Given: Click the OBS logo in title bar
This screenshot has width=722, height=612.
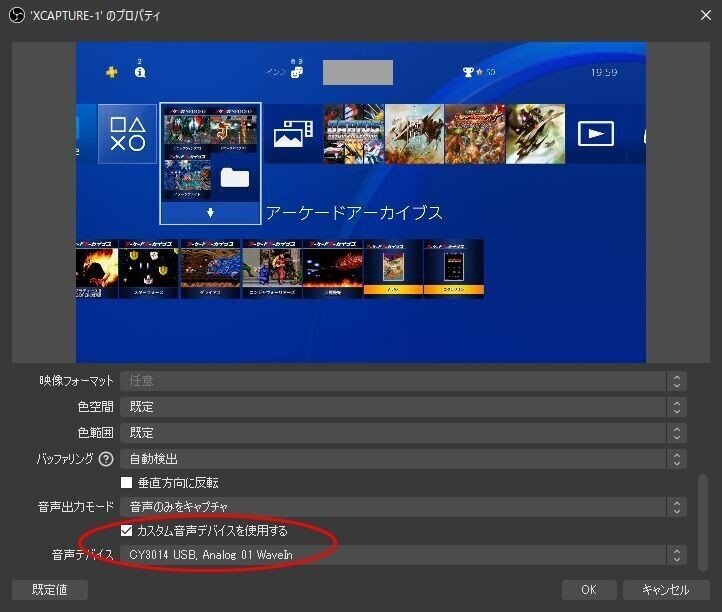Looking at the screenshot, I should [x=17, y=16].
